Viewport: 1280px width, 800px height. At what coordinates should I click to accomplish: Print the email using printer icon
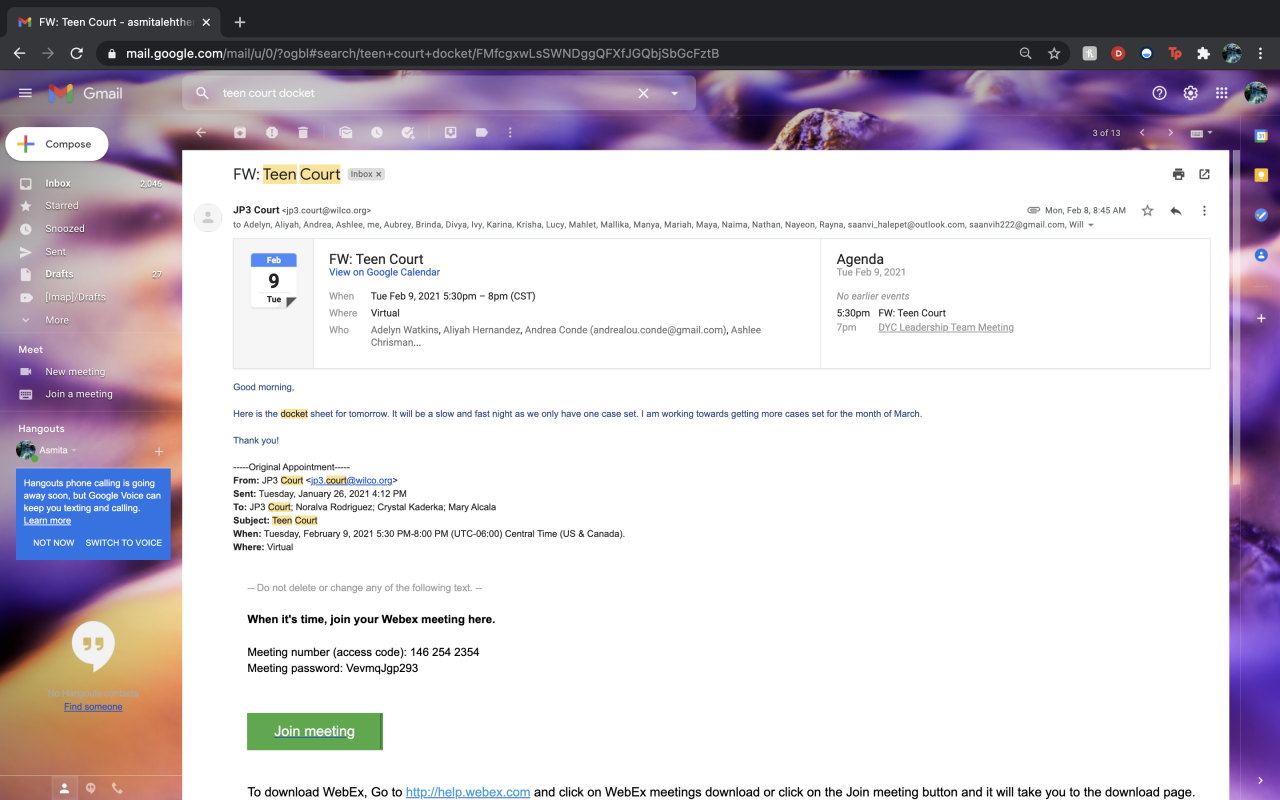(x=1178, y=174)
